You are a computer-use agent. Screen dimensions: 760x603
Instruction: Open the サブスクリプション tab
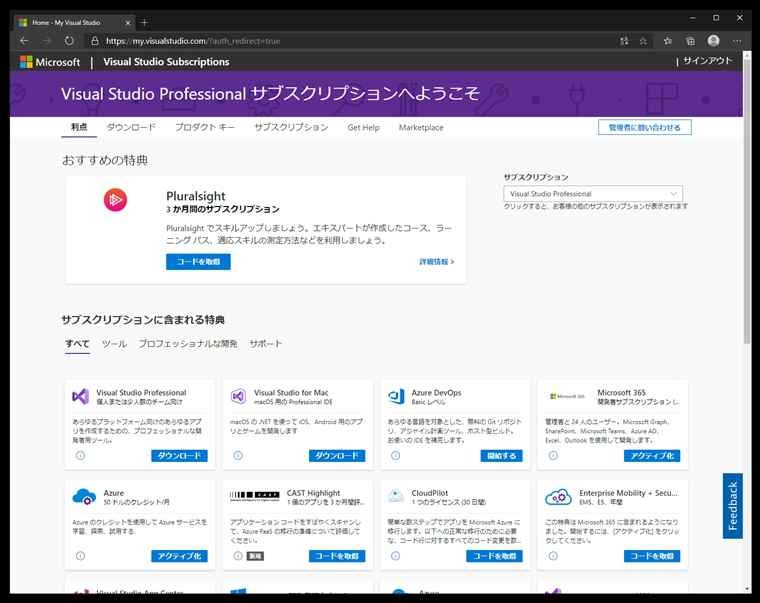tap(291, 127)
